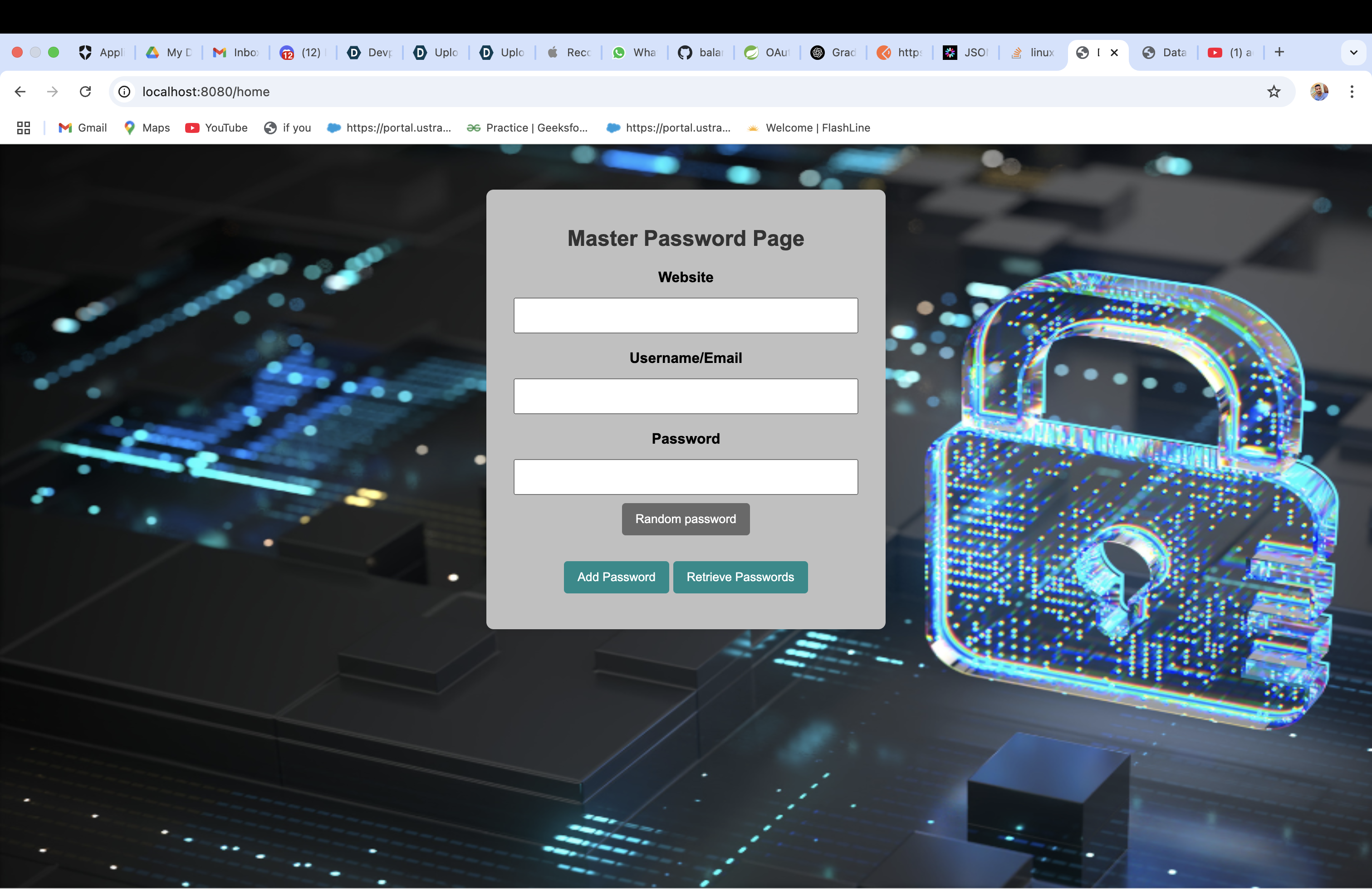The width and height of the screenshot is (1372, 891).
Task: Open a new tab with plus icon
Action: pos(1279,53)
